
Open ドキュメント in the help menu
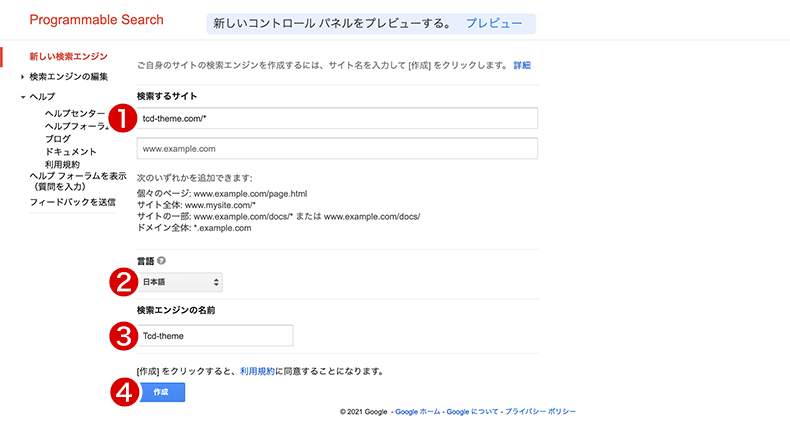point(71,152)
